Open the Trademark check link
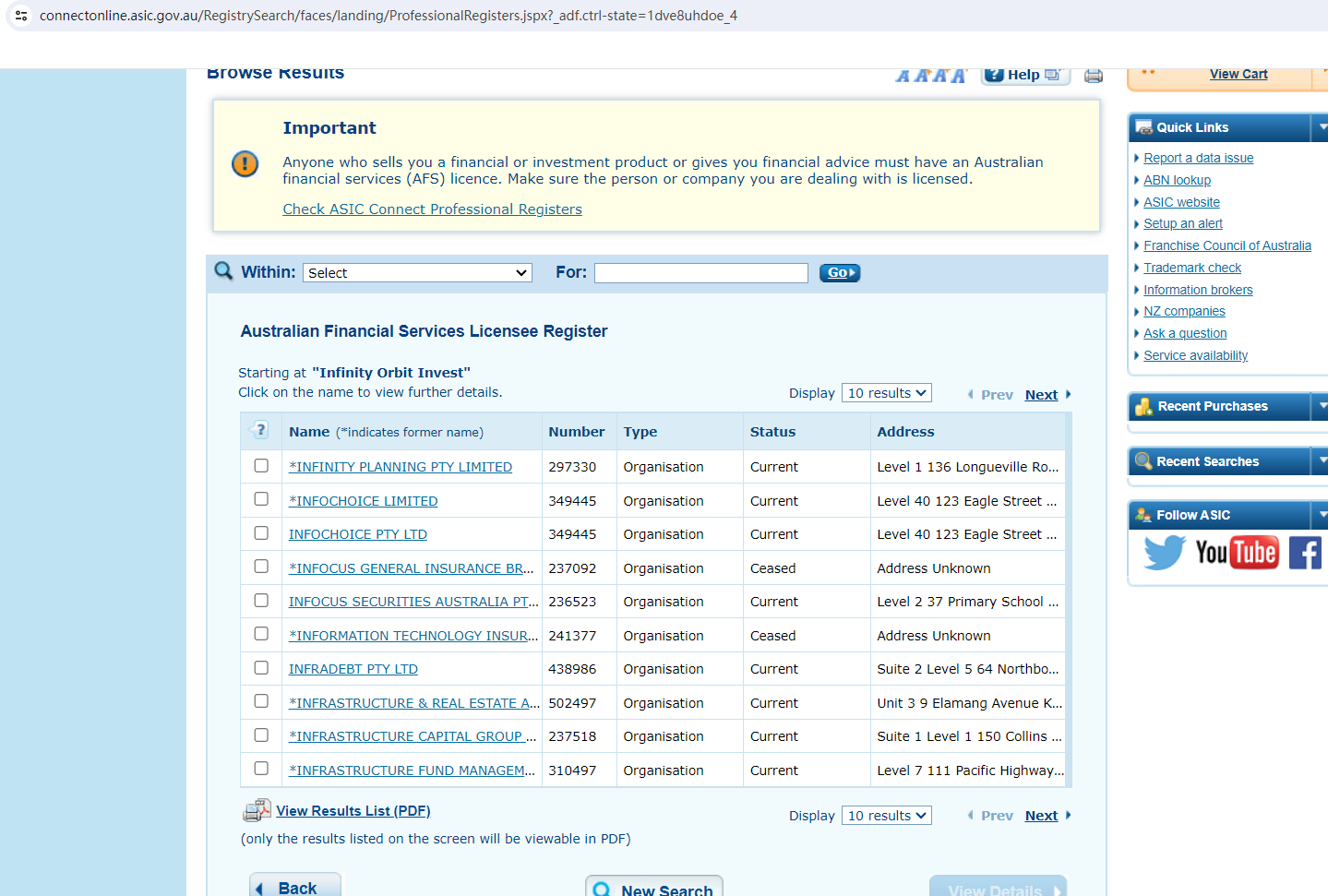This screenshot has width=1328, height=896. pyautogui.click(x=1192, y=268)
